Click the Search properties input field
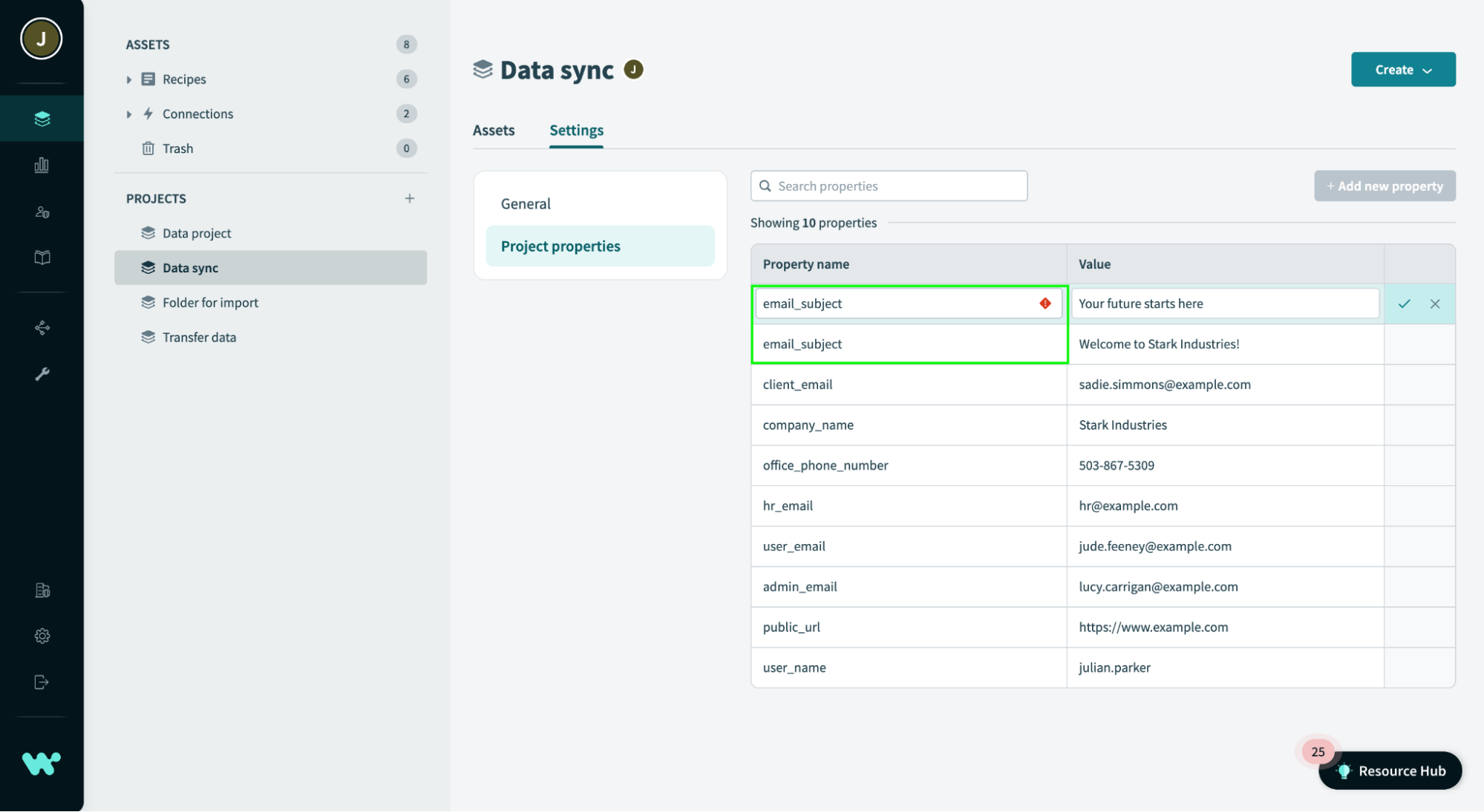Viewport: 1484px width, 812px height. (x=888, y=185)
